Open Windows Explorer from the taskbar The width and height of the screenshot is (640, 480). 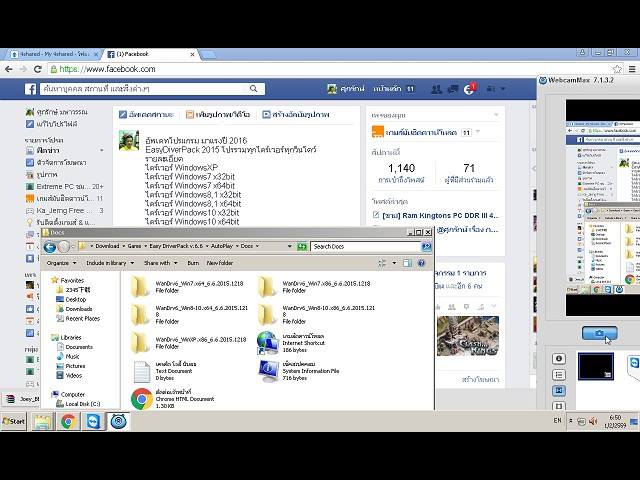click(42, 421)
